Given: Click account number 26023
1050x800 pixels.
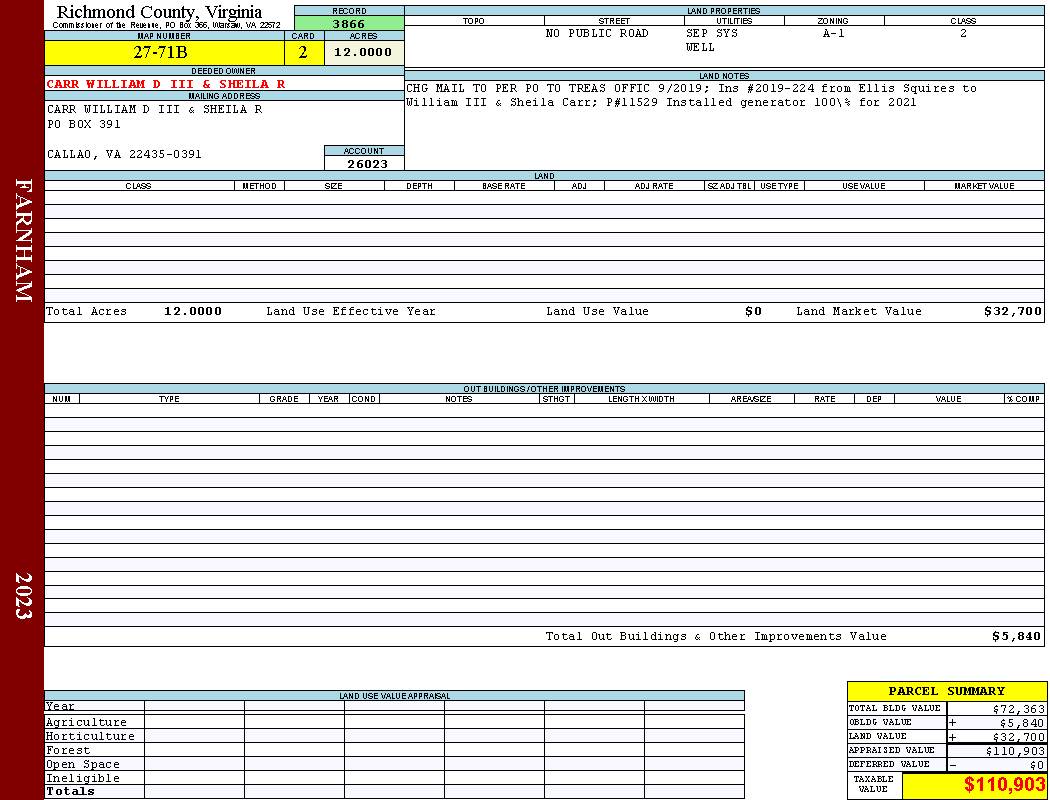Looking at the screenshot, I should pyautogui.click(x=368, y=163).
